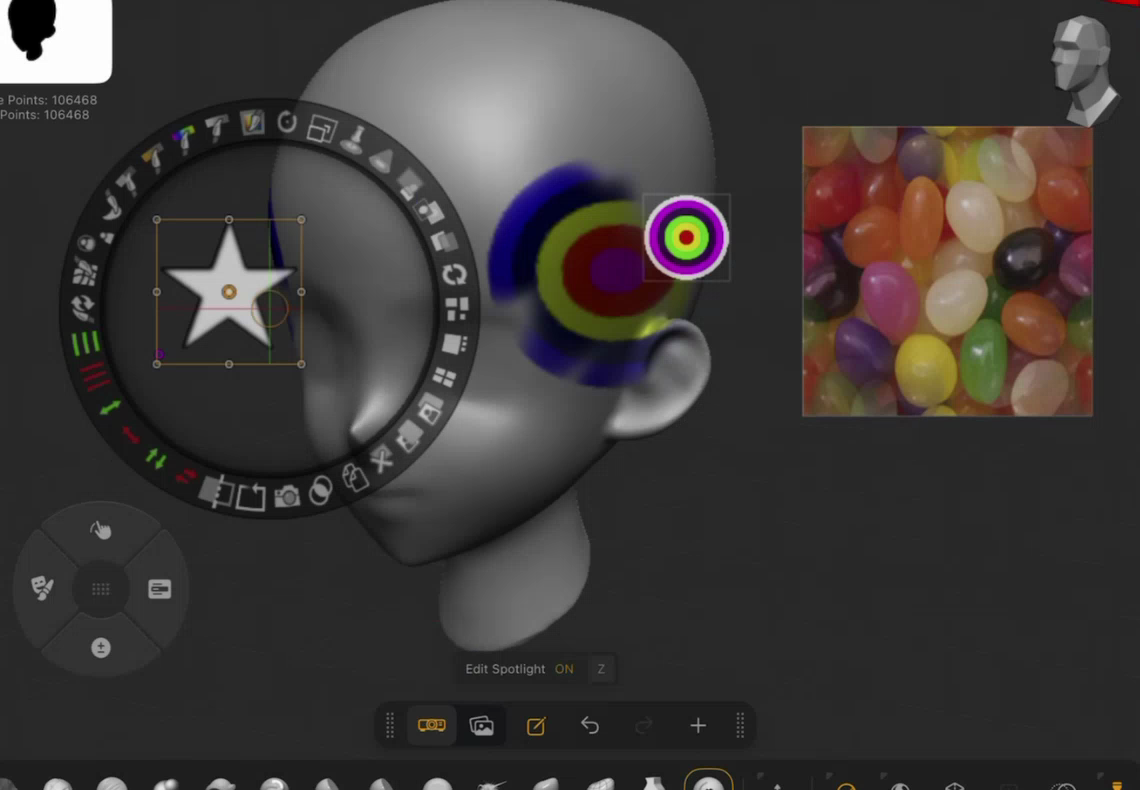
Task: Click the center dots grid of quad menu
Action: click(x=101, y=589)
